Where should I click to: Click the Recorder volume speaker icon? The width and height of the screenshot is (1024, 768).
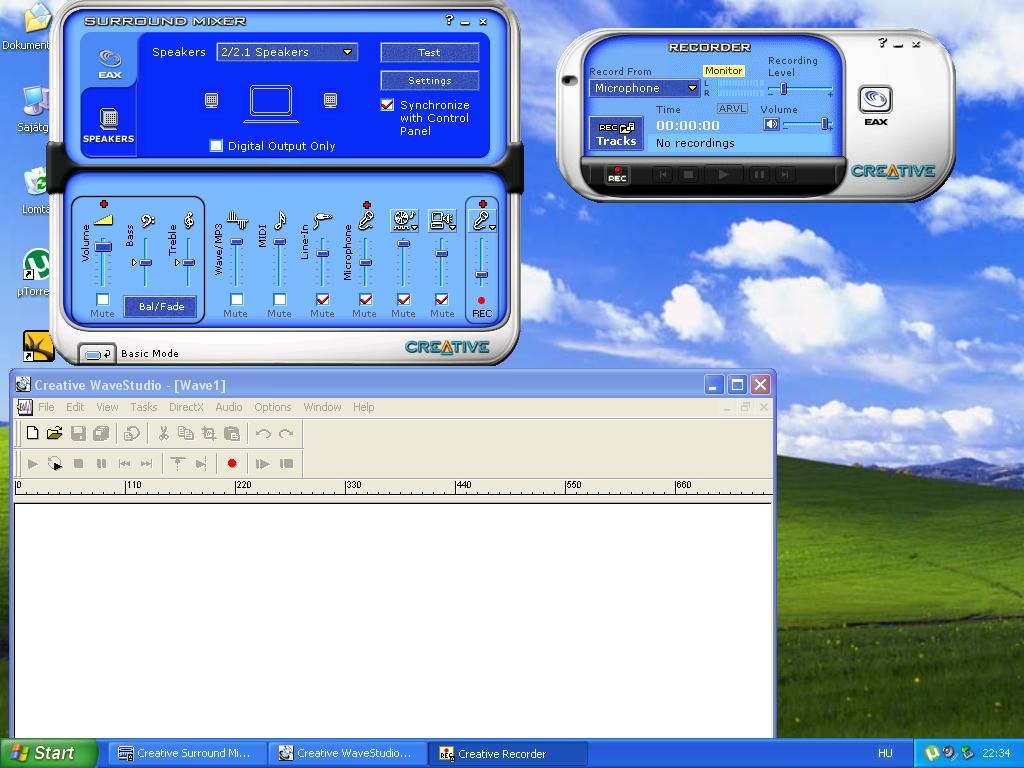[x=771, y=124]
